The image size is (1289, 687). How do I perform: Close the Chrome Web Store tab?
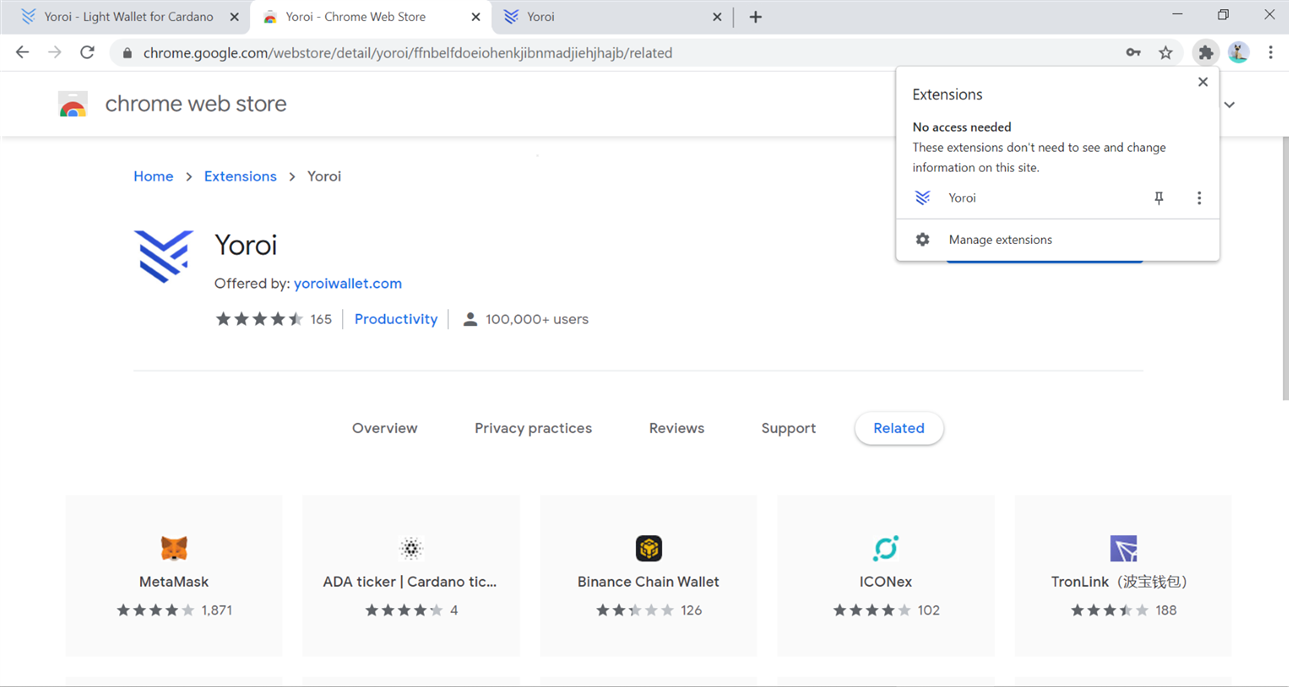pos(476,17)
